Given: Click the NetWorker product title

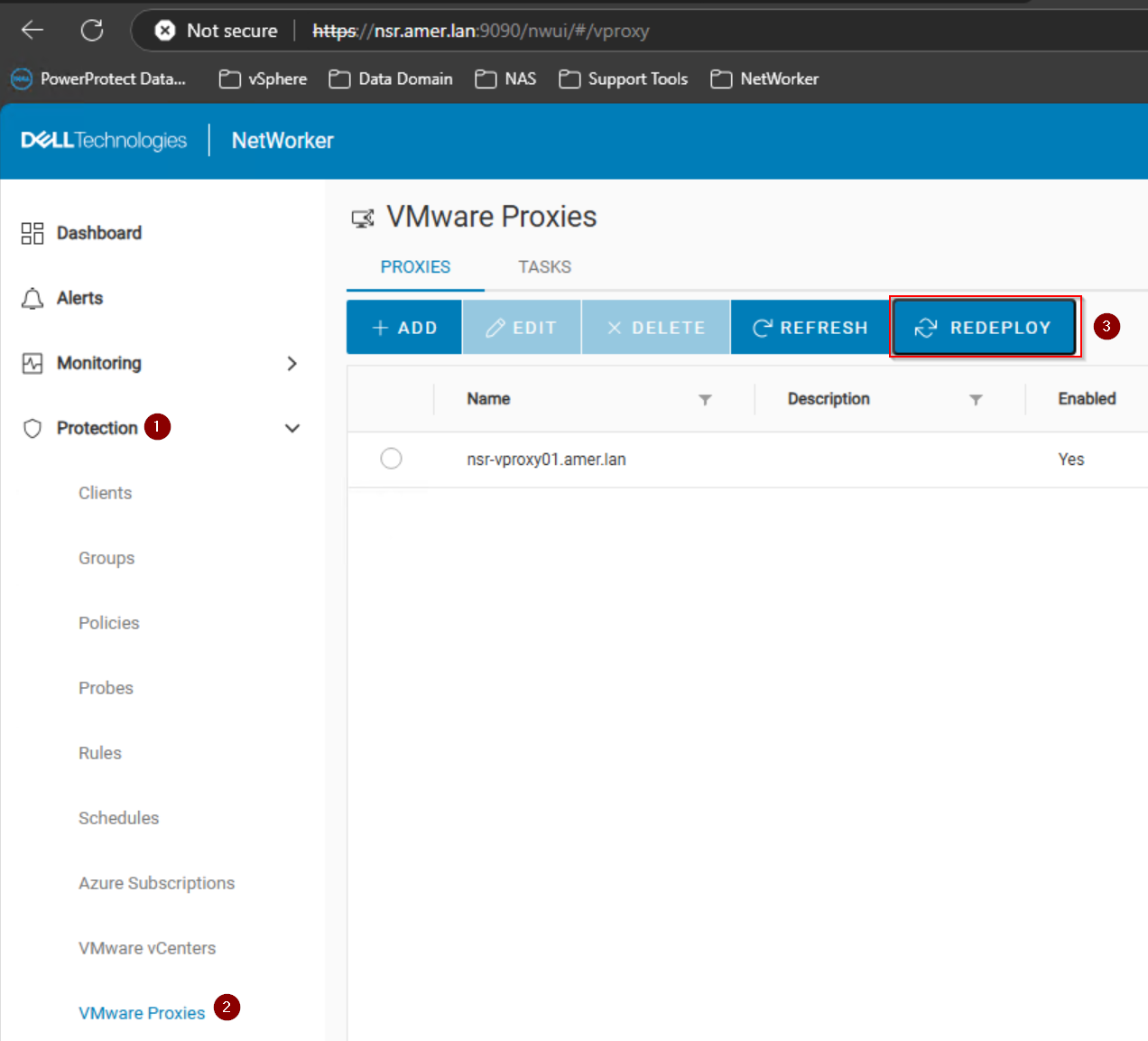Looking at the screenshot, I should coord(282,140).
